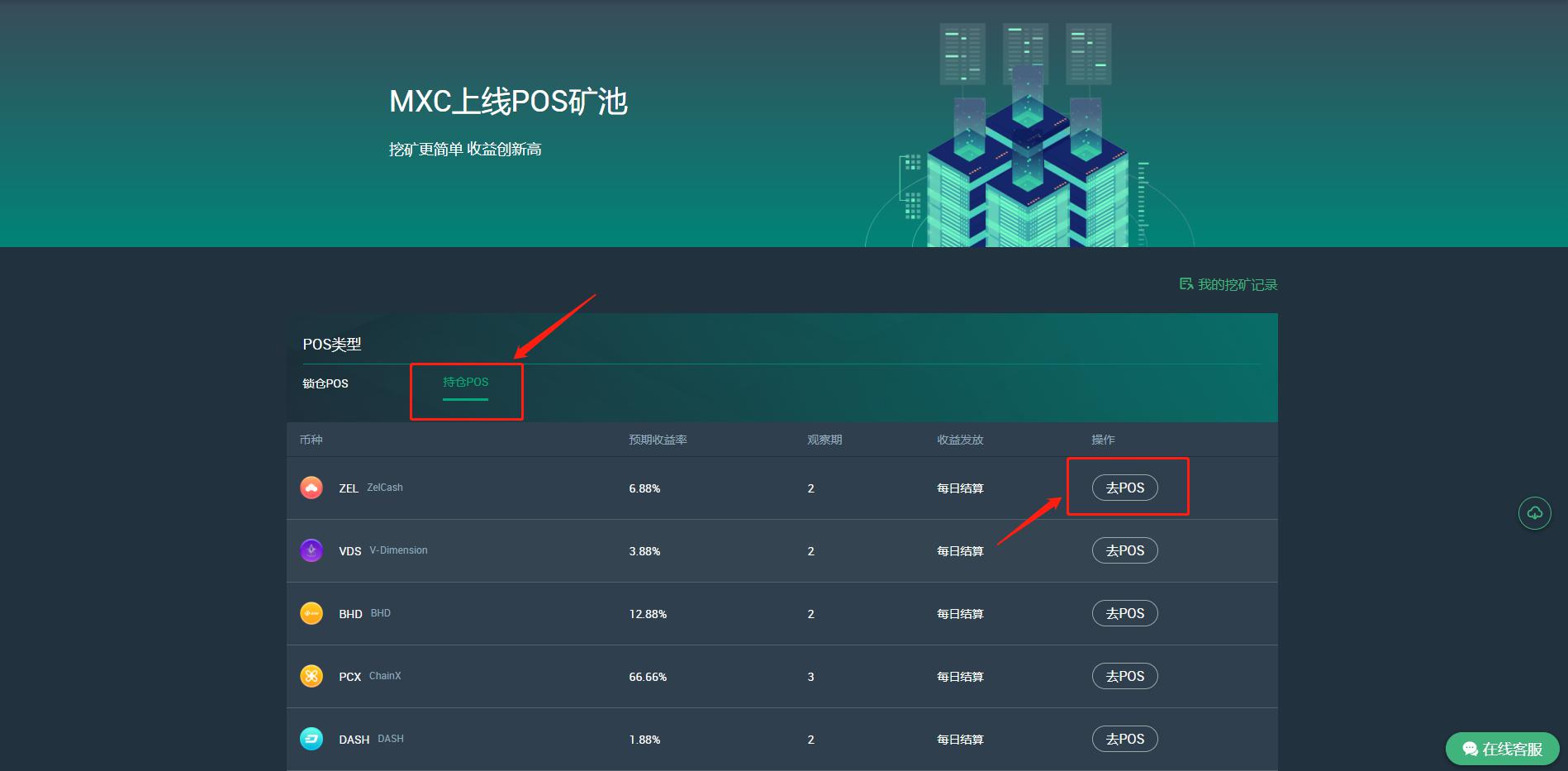Click the BHD ticker symbol text
The width and height of the screenshot is (1568, 771).
point(350,614)
